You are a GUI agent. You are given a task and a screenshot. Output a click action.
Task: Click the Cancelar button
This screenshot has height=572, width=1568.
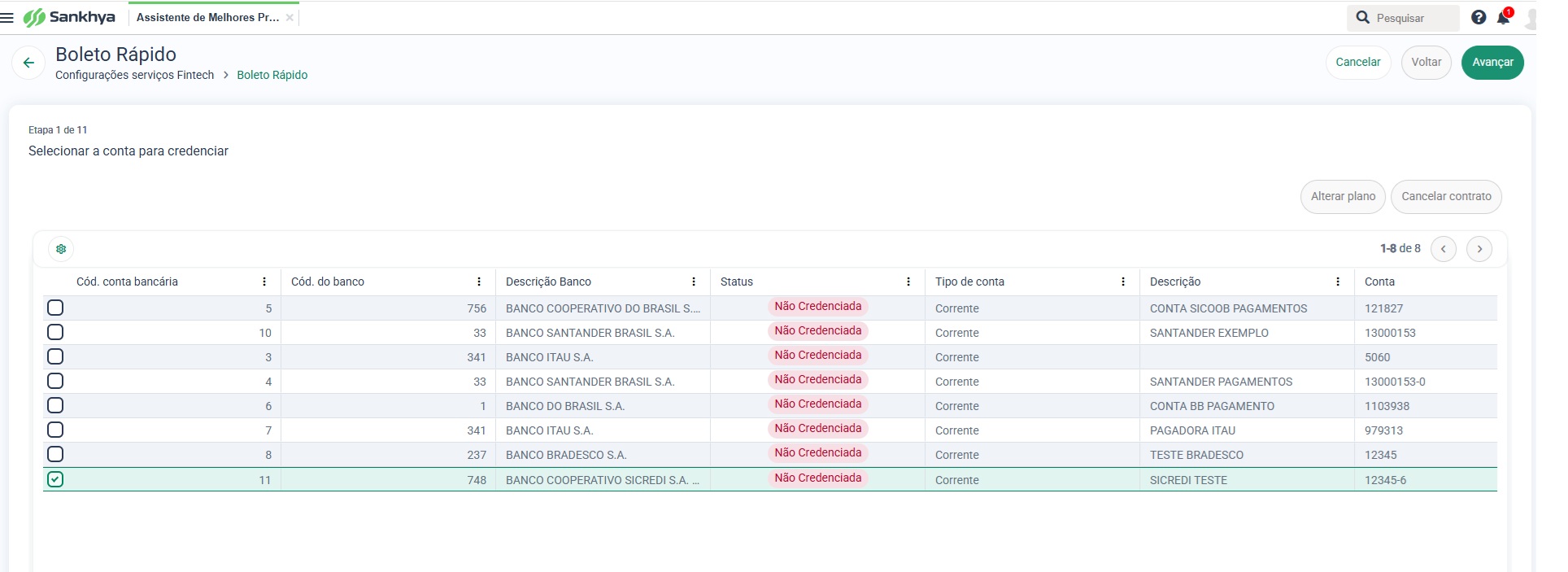click(1358, 62)
